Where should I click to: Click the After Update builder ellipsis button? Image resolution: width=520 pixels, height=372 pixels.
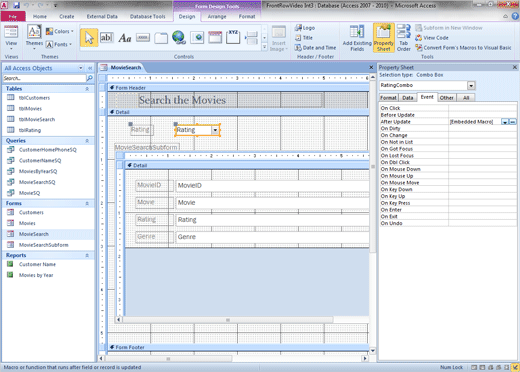513,122
